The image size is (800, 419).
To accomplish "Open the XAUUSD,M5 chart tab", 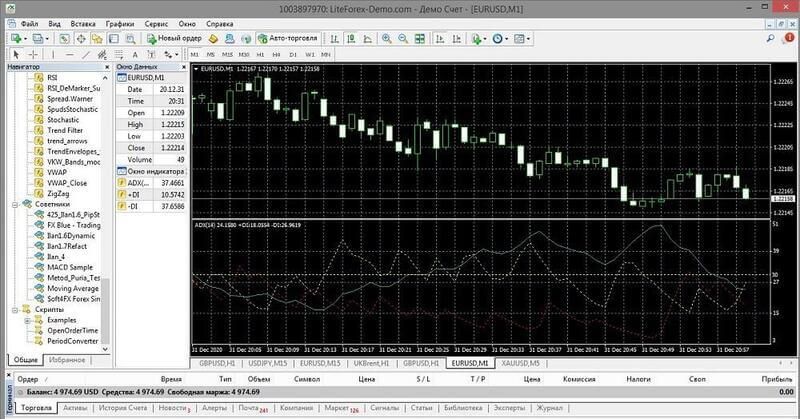I will click(x=520, y=363).
